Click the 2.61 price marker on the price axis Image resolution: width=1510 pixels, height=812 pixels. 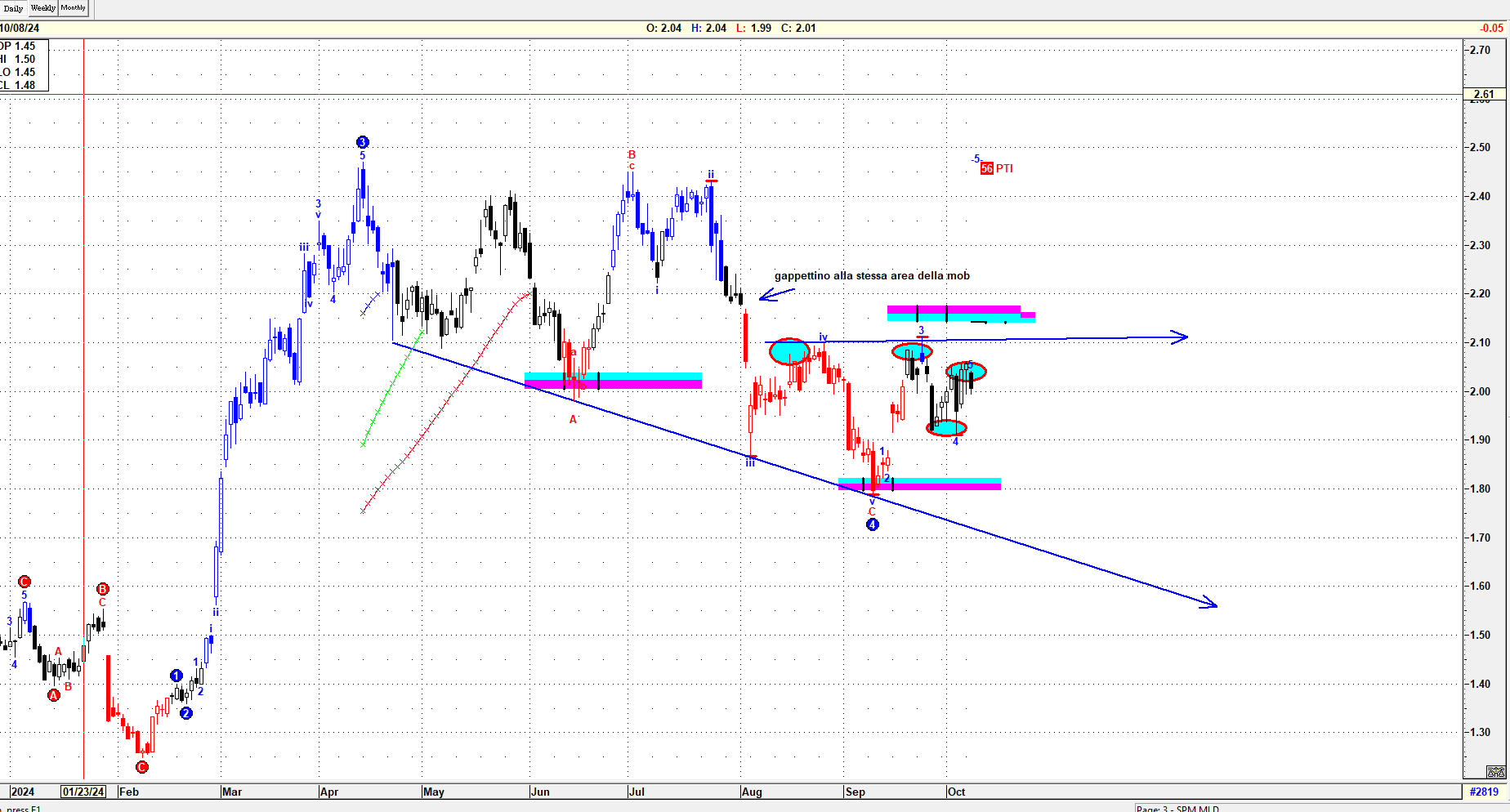coord(1483,94)
